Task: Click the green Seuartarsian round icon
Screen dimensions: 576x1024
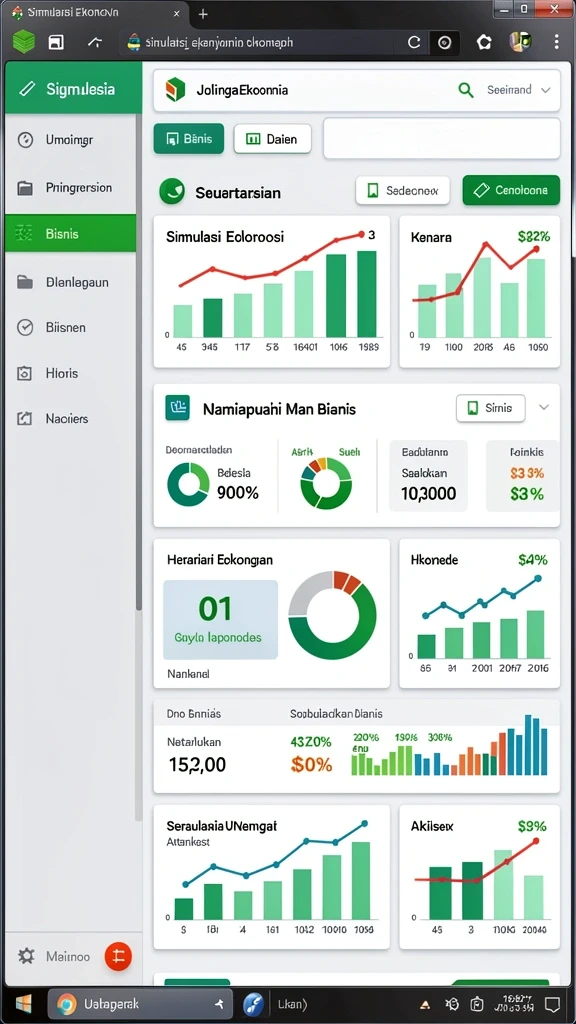Action: (x=172, y=191)
